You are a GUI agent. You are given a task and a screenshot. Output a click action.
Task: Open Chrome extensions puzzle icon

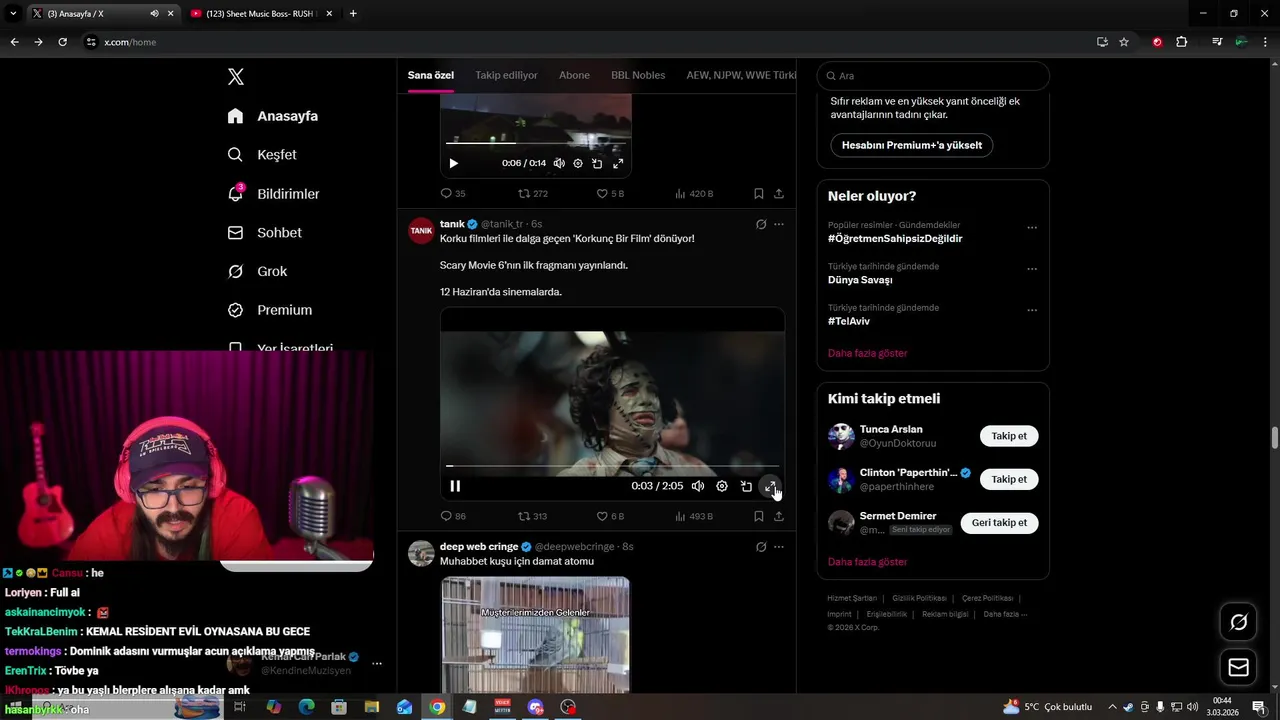pos(1181,42)
